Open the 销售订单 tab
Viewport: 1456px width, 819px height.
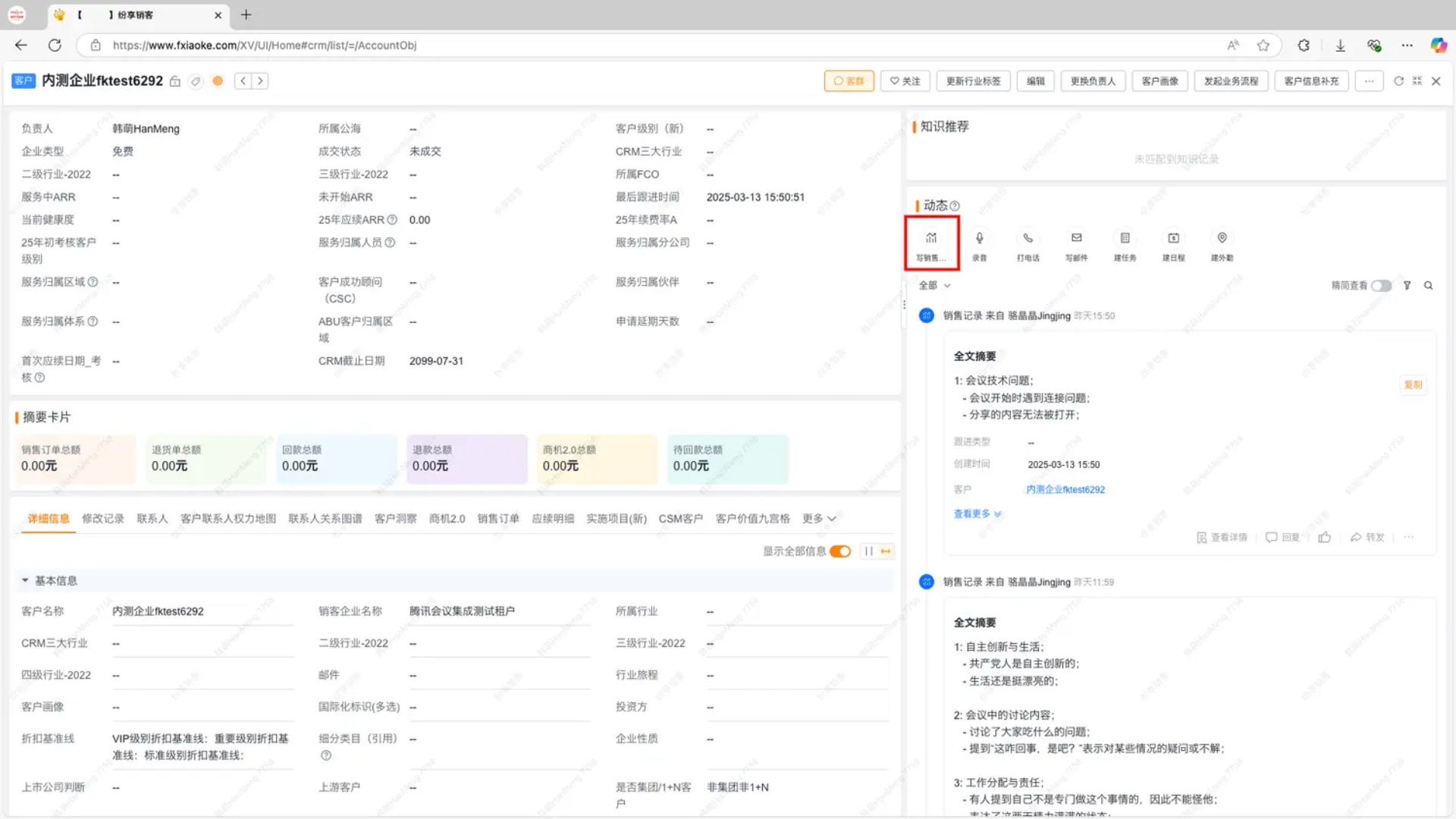(498, 519)
